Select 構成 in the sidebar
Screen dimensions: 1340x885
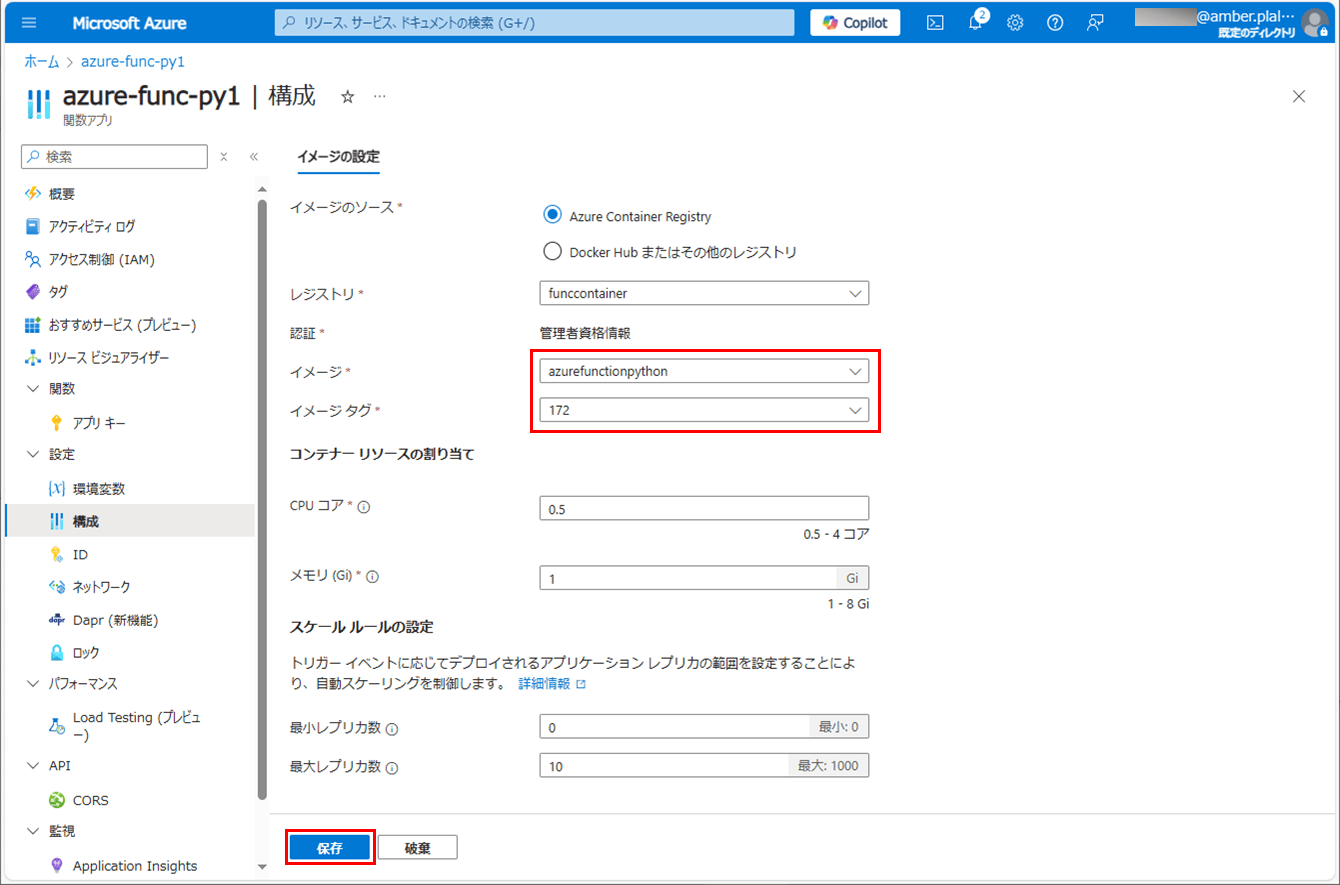coord(130,521)
